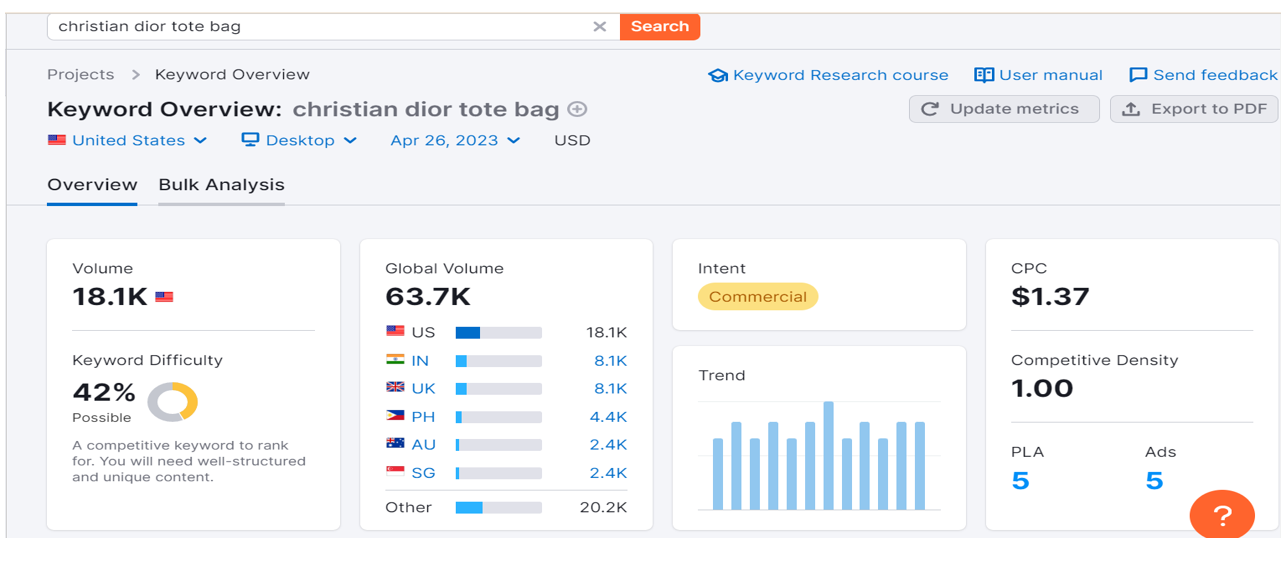Screen dimensions: 1288x586
Task: Click Send feedback link
Action: coord(1215,75)
